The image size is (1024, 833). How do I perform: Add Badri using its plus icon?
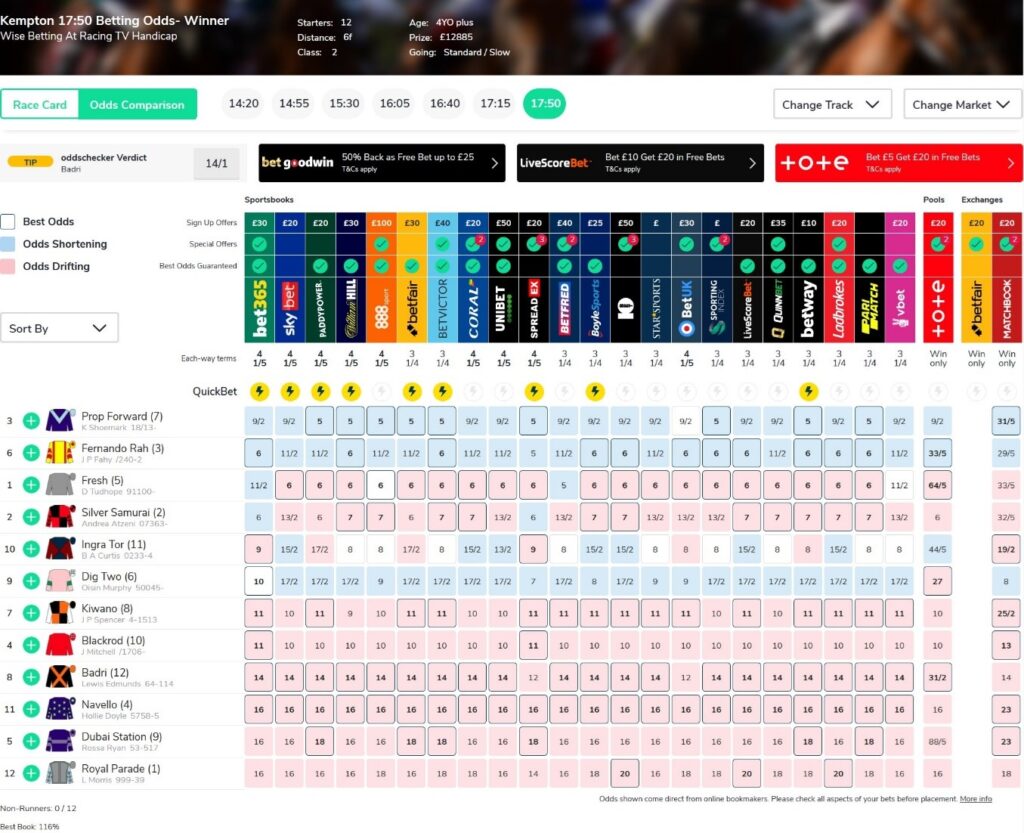31,677
